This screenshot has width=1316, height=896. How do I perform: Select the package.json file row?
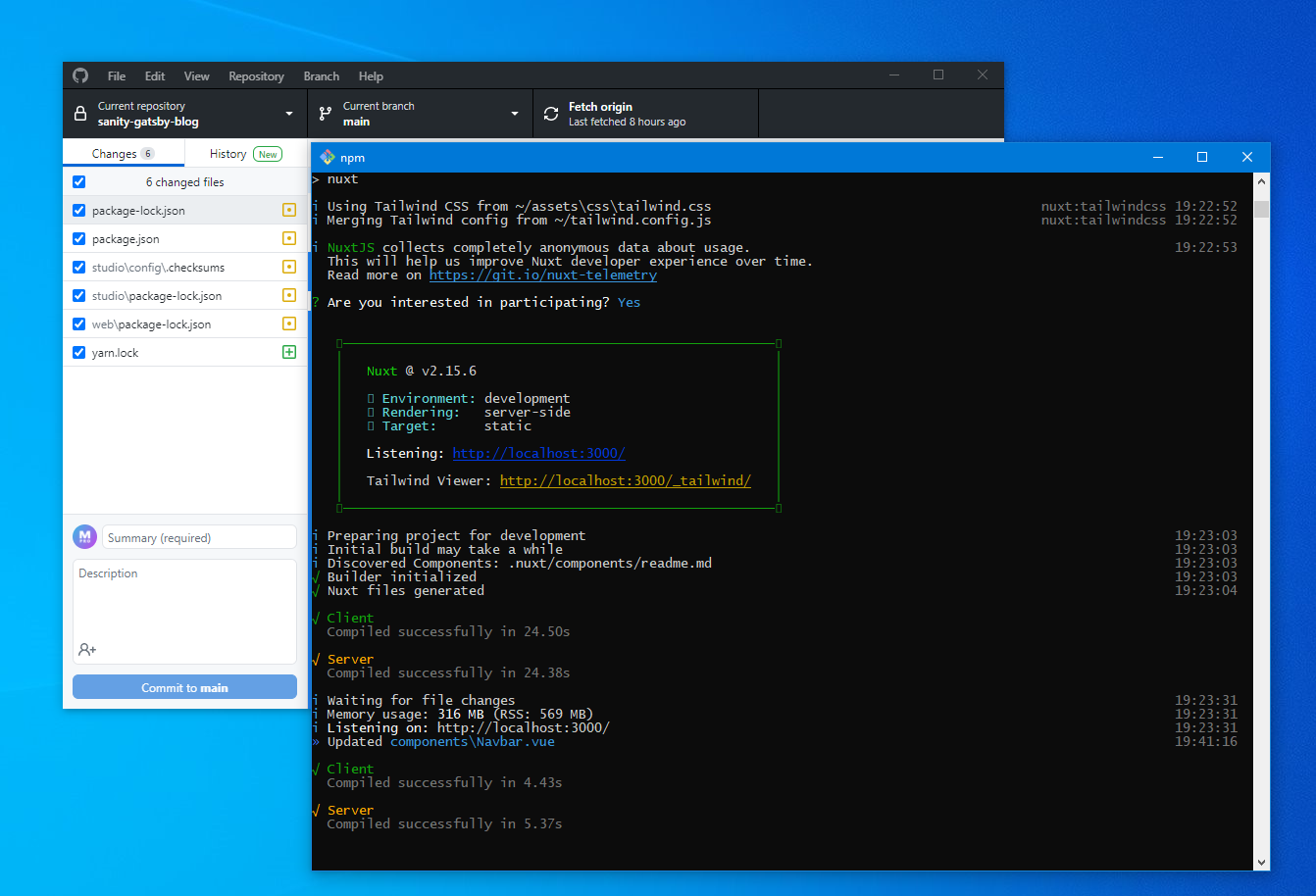pos(184,238)
